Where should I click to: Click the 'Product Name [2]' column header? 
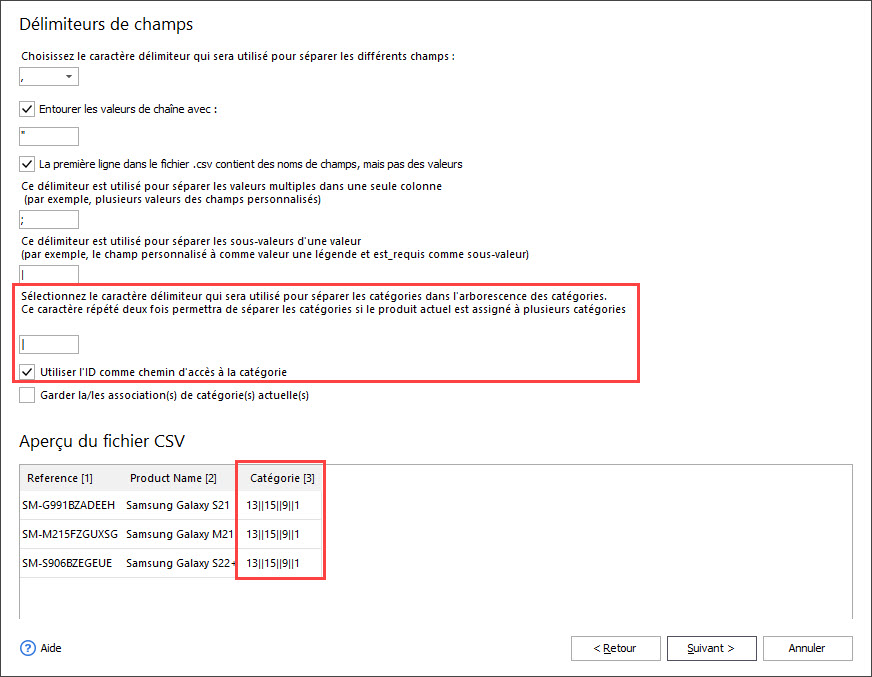tap(173, 478)
